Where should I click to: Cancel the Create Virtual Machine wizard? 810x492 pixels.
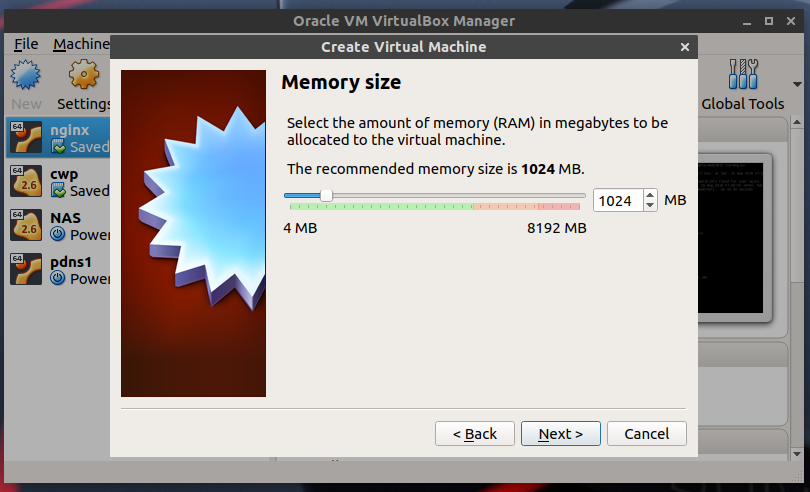point(646,433)
